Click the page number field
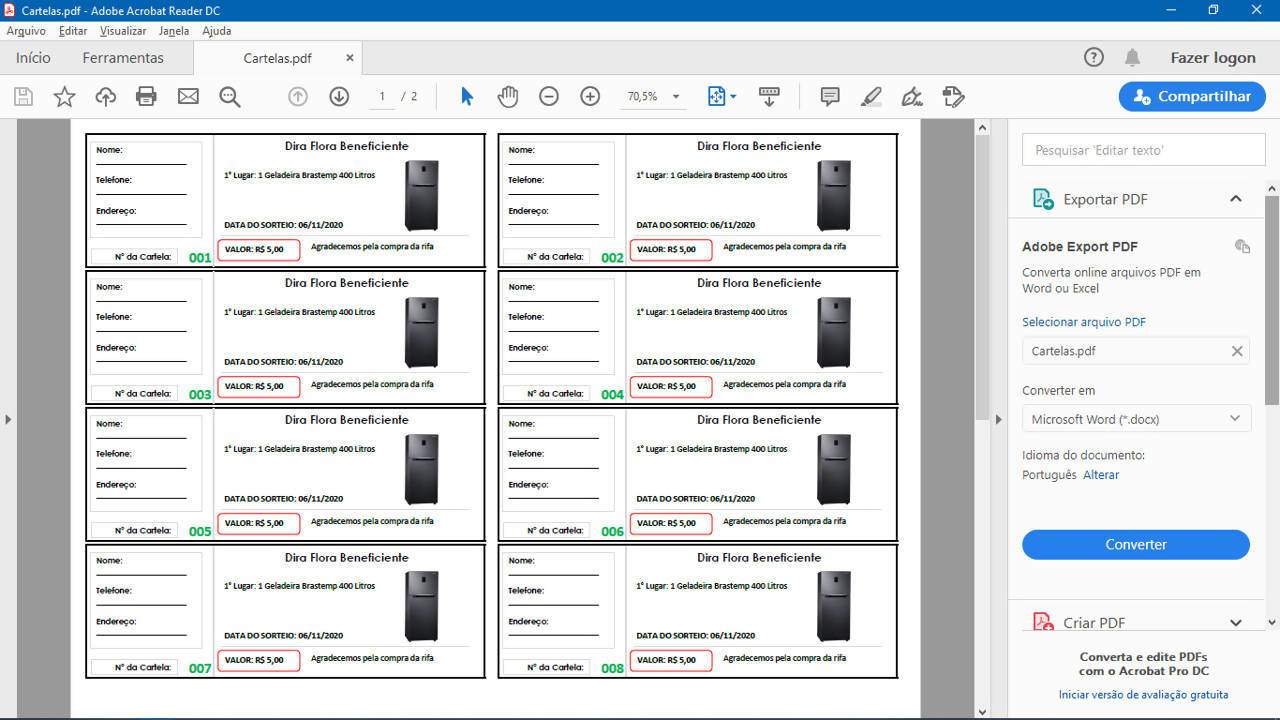The height and width of the screenshot is (720, 1280). coord(381,97)
